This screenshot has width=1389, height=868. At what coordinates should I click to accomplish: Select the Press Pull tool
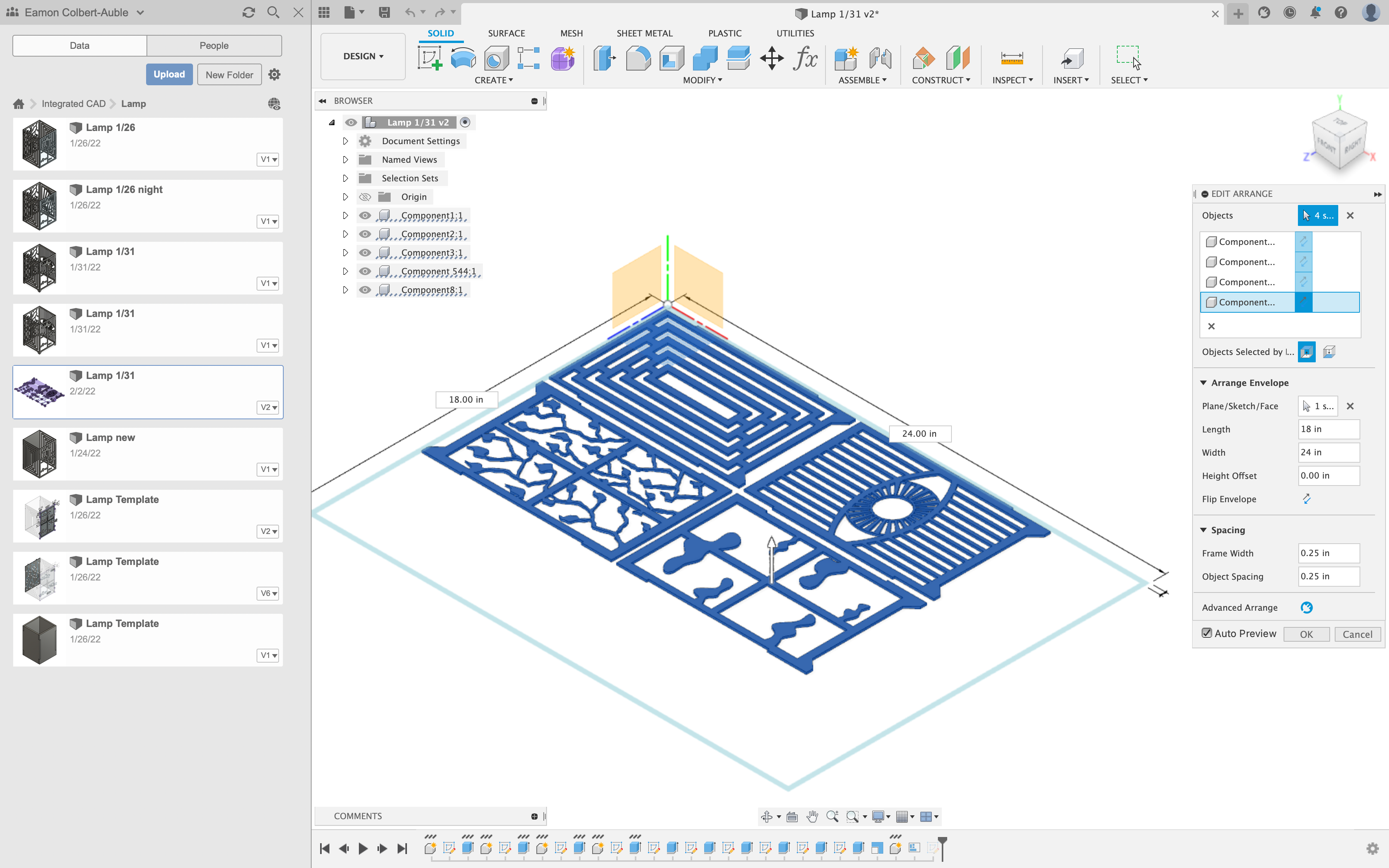(604, 59)
